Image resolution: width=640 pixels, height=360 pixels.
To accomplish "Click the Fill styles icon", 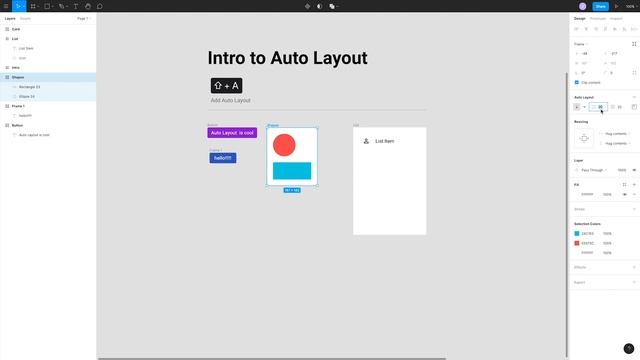I will 624,184.
